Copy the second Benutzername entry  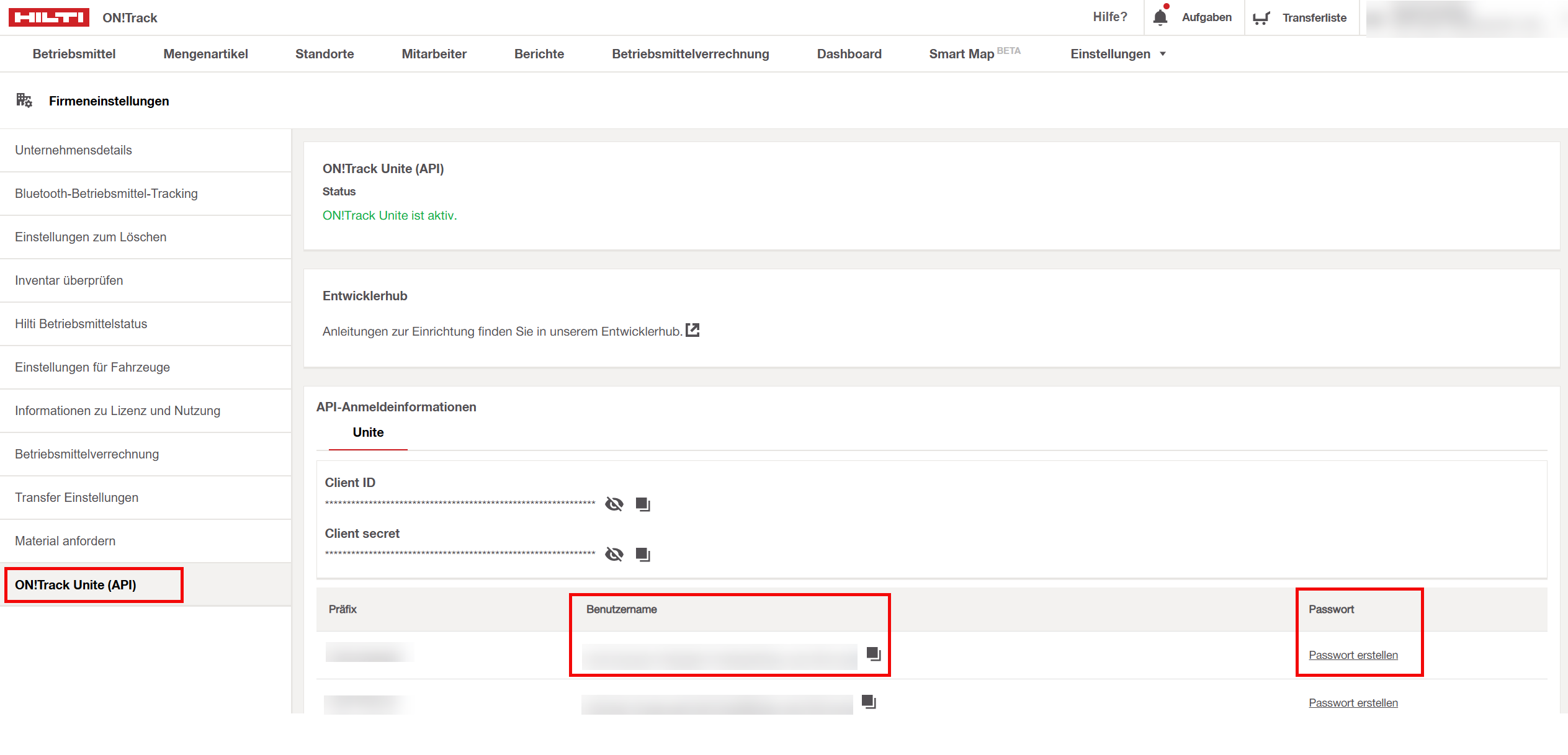tap(869, 702)
